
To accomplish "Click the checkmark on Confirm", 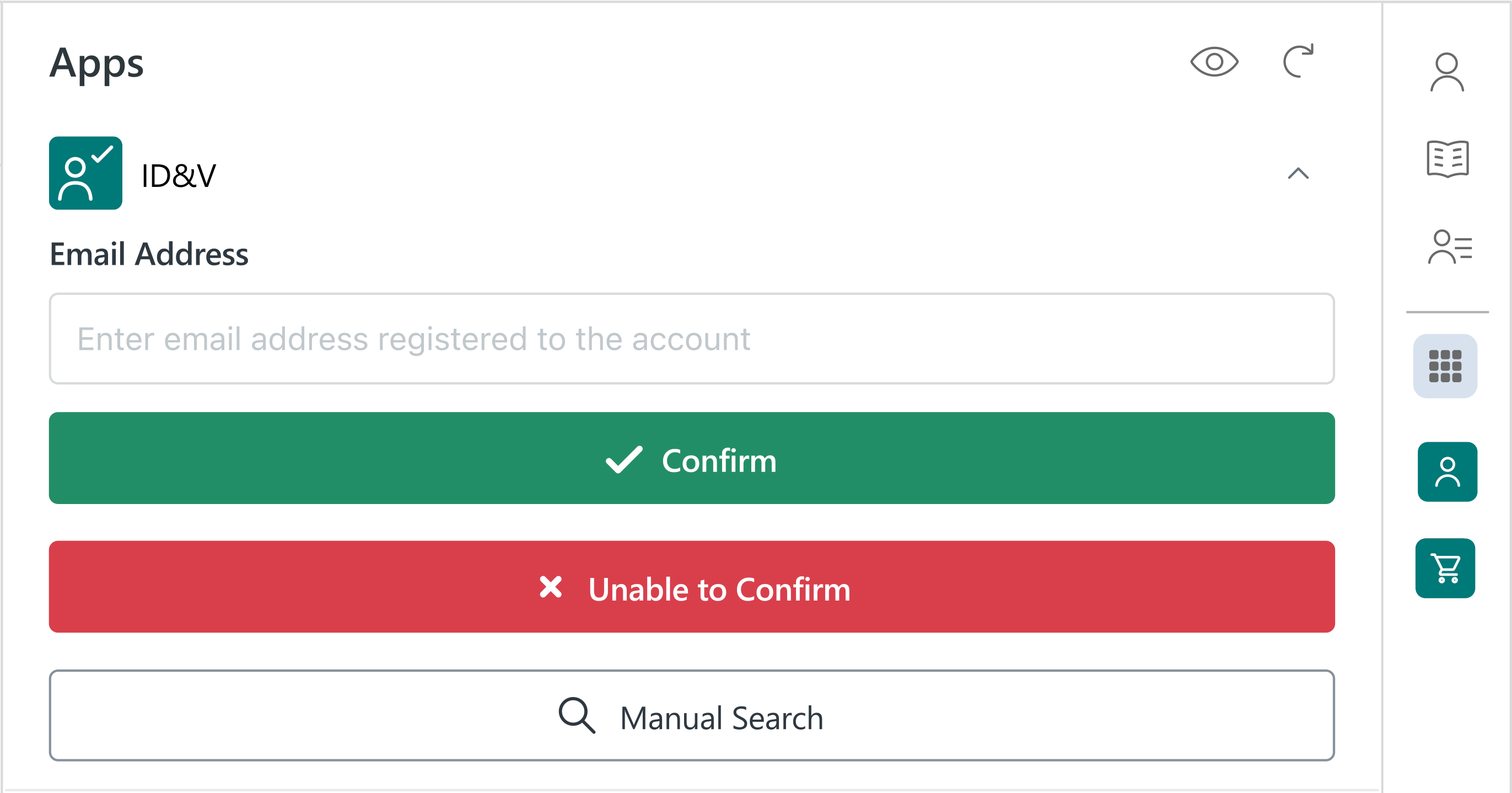I will [x=623, y=459].
